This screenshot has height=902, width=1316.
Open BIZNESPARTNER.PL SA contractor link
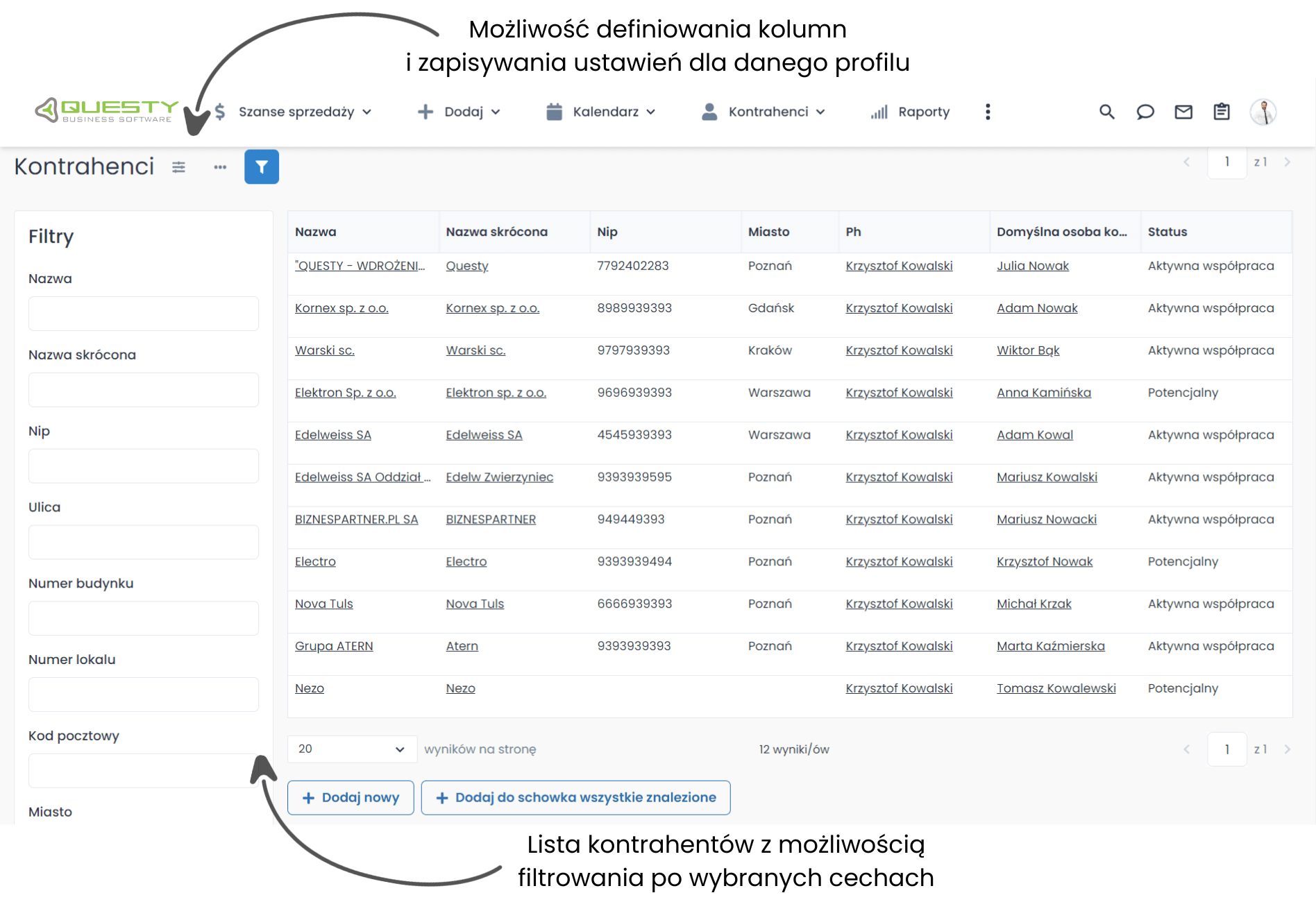point(356,520)
